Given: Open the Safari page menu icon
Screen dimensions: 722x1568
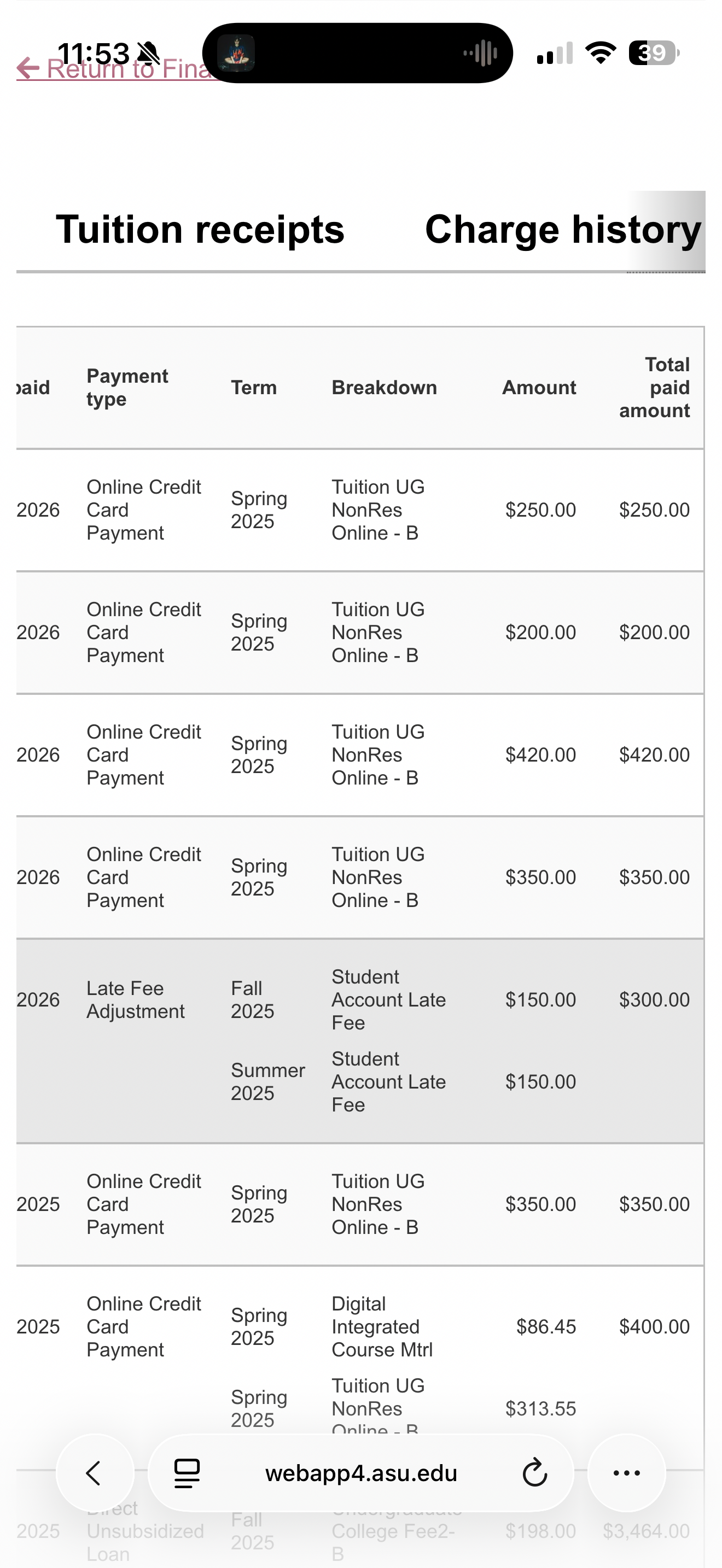Looking at the screenshot, I should 187,1473.
